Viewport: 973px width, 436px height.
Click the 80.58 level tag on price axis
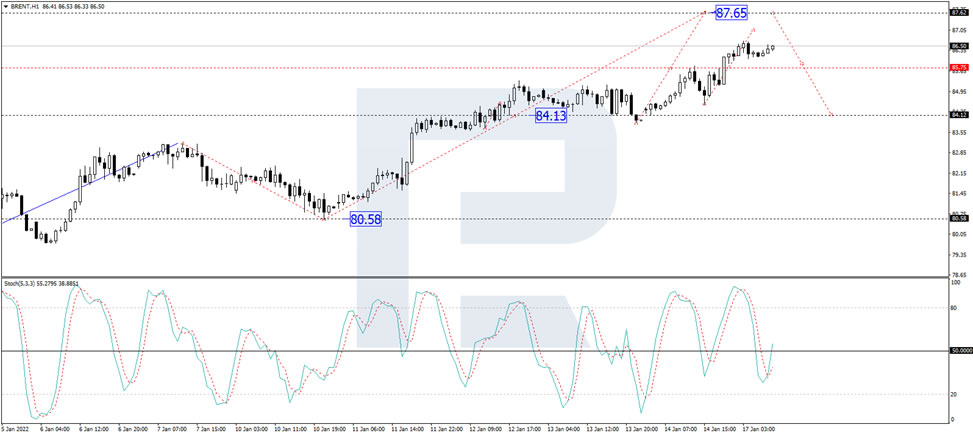[x=959, y=218]
